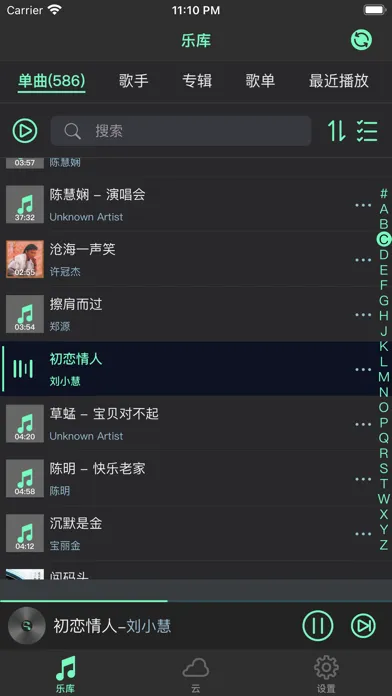Screen dimensions: 392x696
Task: Open more options for 沉默是金
Action: tap(363, 534)
